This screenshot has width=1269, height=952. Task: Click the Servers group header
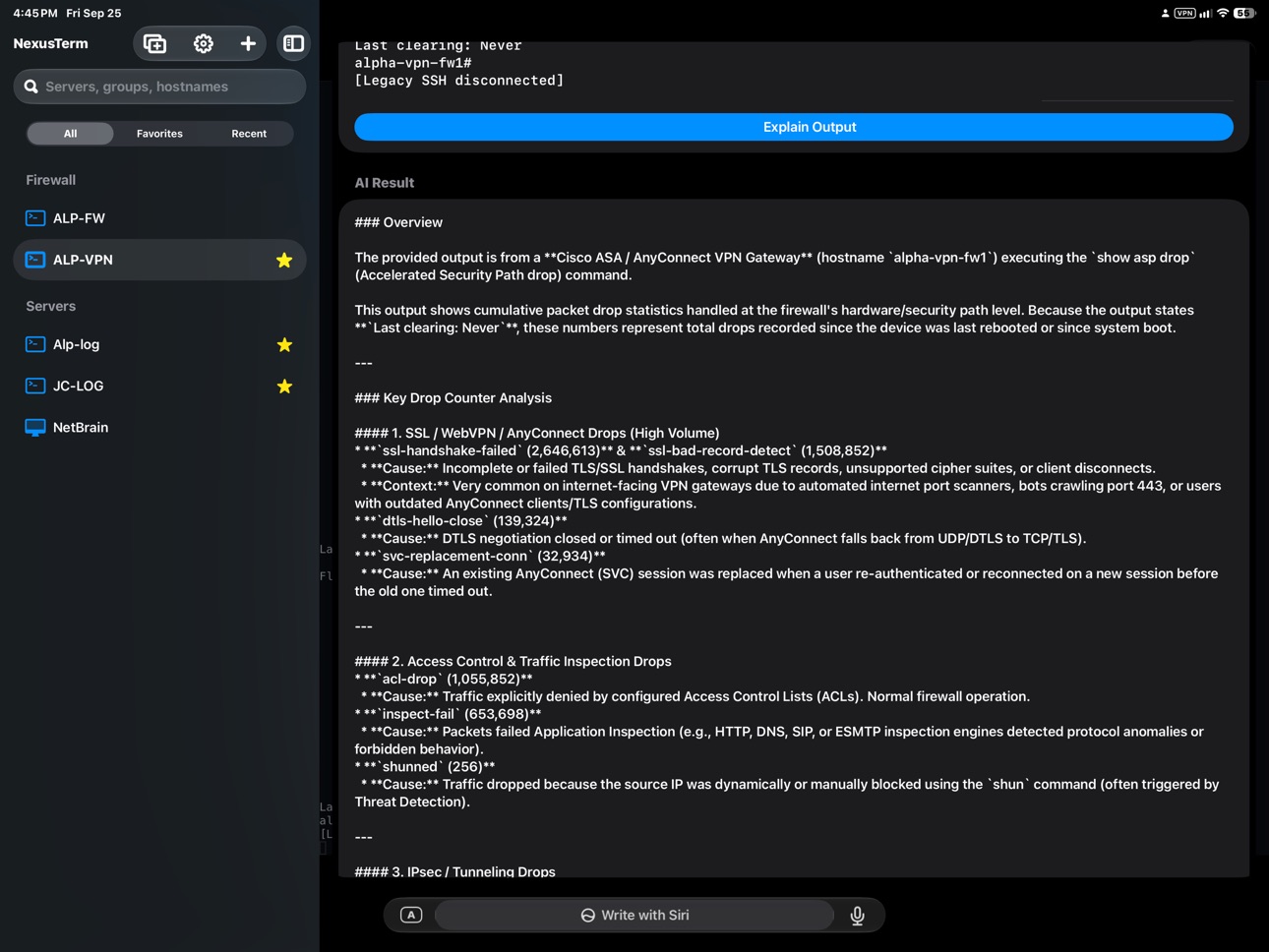(x=51, y=306)
